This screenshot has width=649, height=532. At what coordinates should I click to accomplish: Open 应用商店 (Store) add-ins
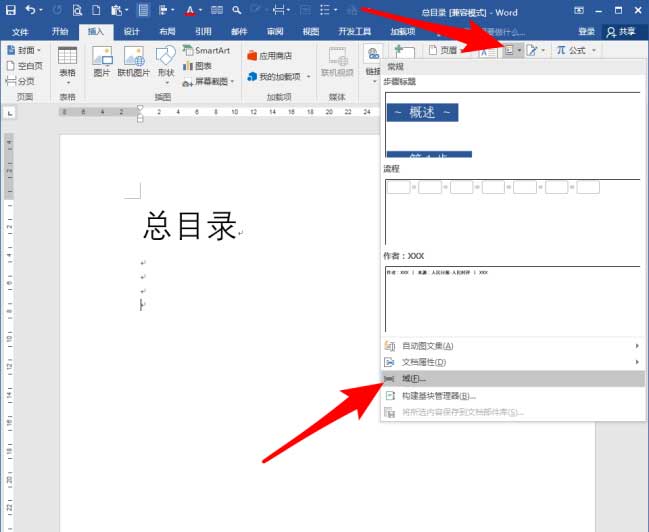[x=269, y=55]
